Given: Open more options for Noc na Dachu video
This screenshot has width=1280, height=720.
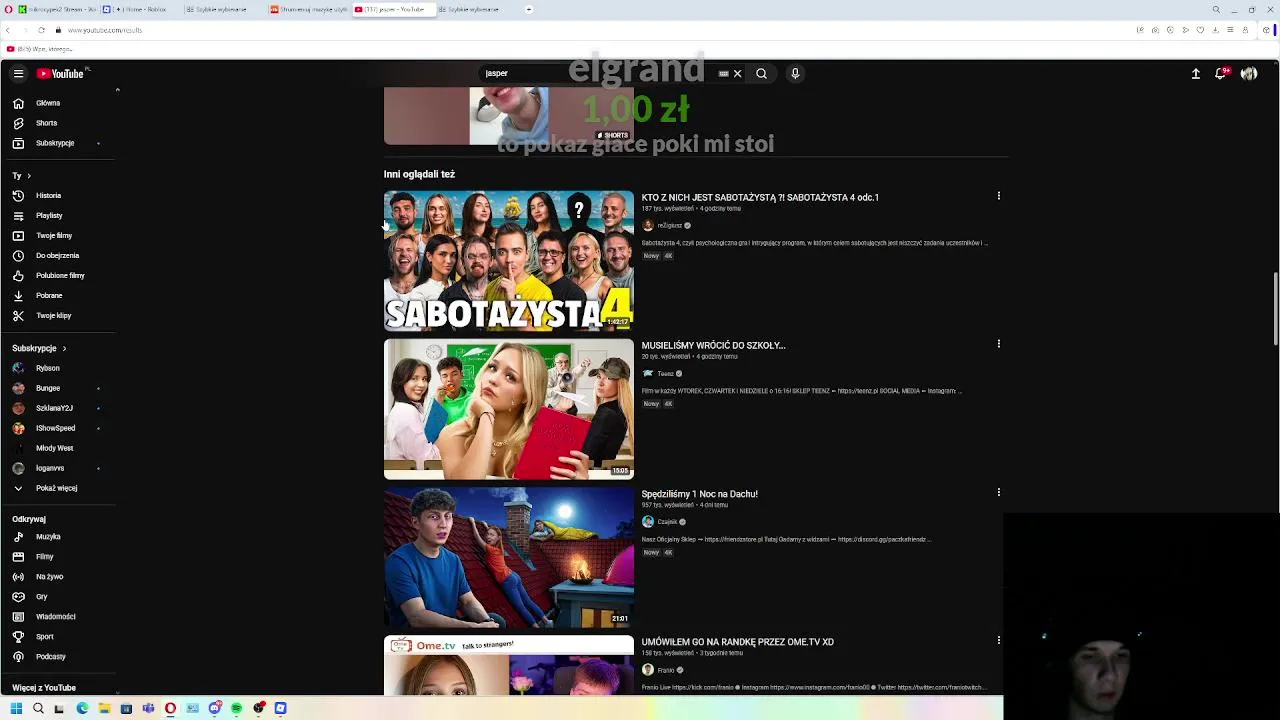Looking at the screenshot, I should 998,492.
